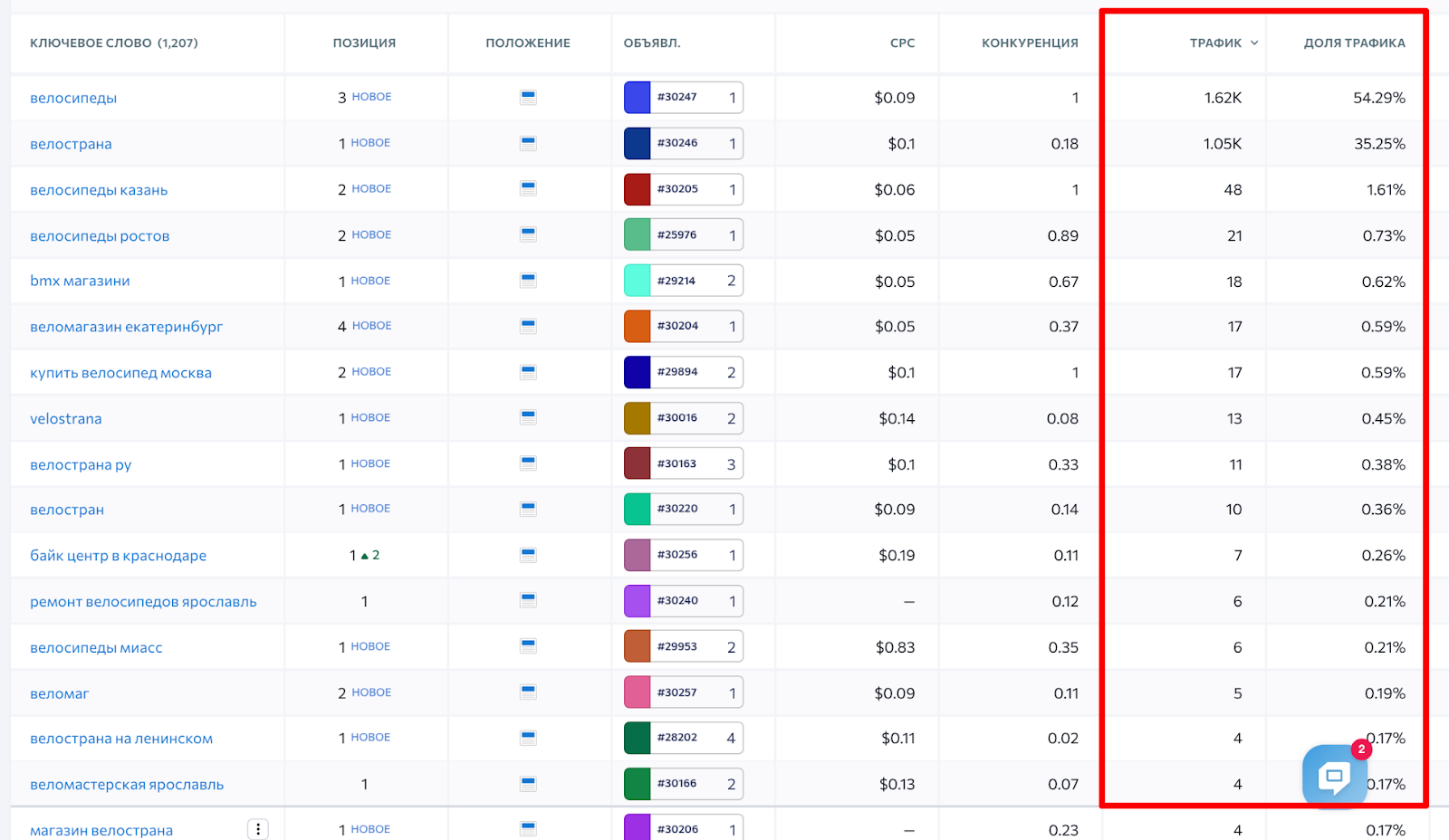Open ad #25976 selector
1449x840 pixels.
click(684, 234)
